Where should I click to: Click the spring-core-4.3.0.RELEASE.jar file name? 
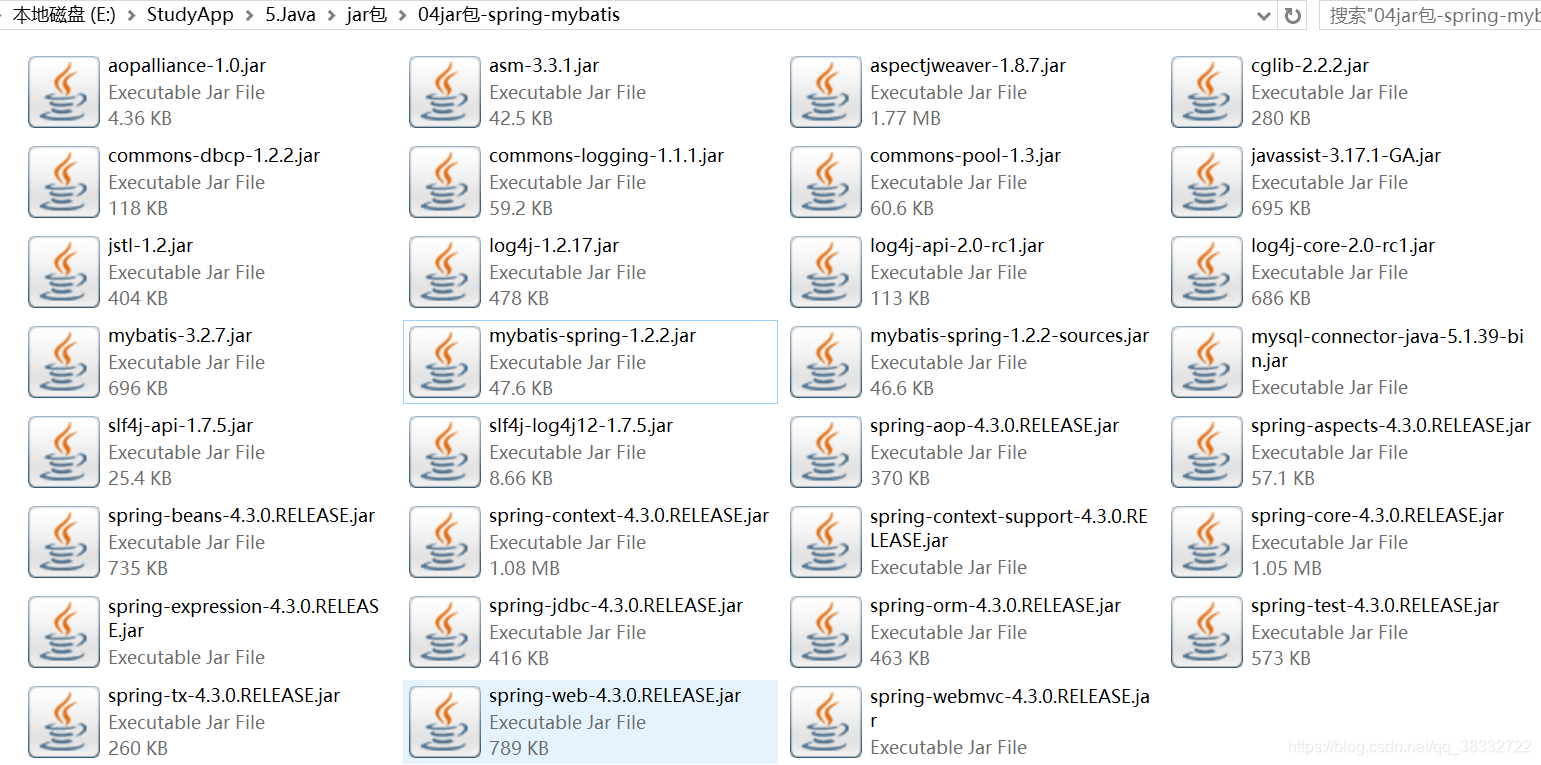[1377, 516]
